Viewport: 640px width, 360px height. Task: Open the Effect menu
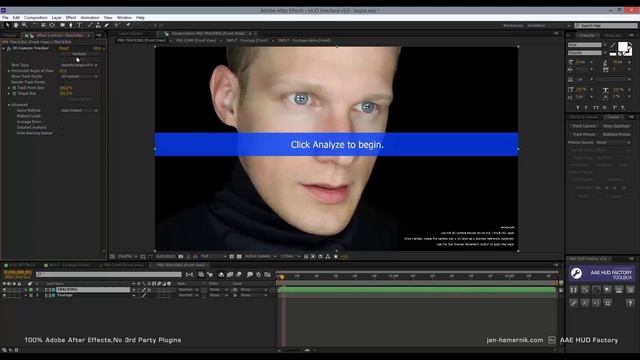pos(71,18)
